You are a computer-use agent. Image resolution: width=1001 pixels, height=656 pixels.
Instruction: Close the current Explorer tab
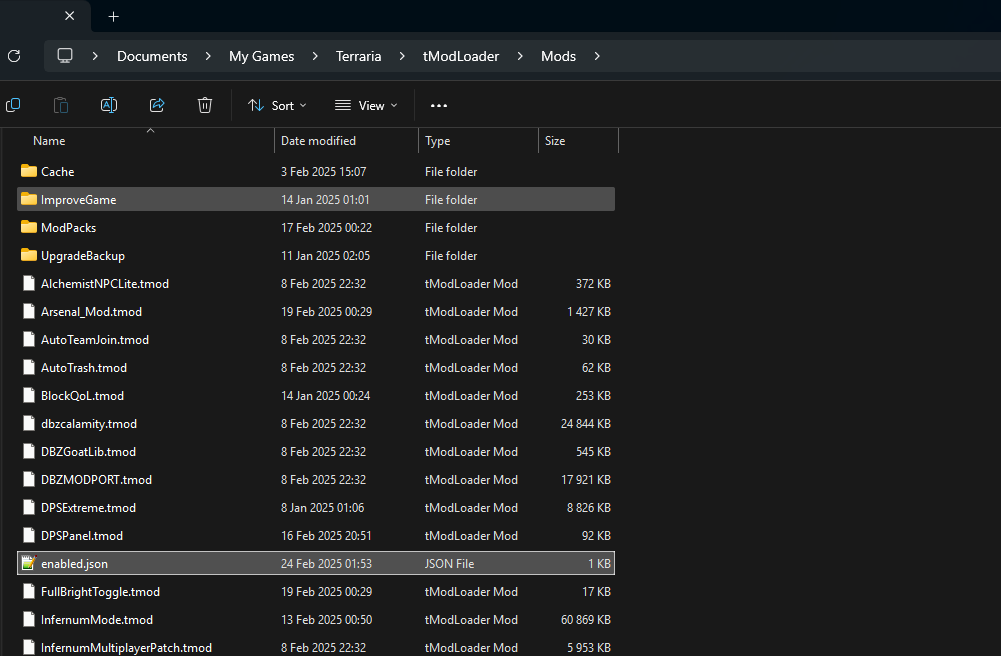(x=70, y=16)
